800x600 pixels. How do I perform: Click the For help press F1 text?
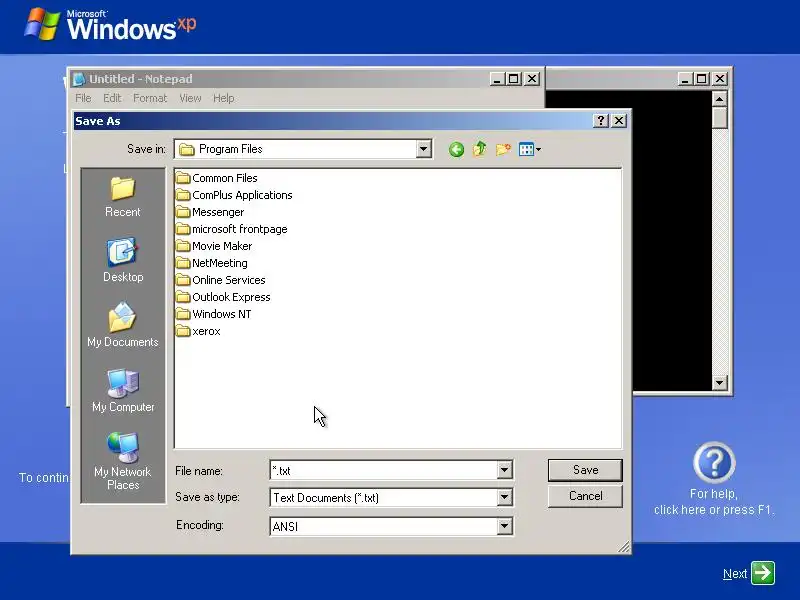click(714, 502)
